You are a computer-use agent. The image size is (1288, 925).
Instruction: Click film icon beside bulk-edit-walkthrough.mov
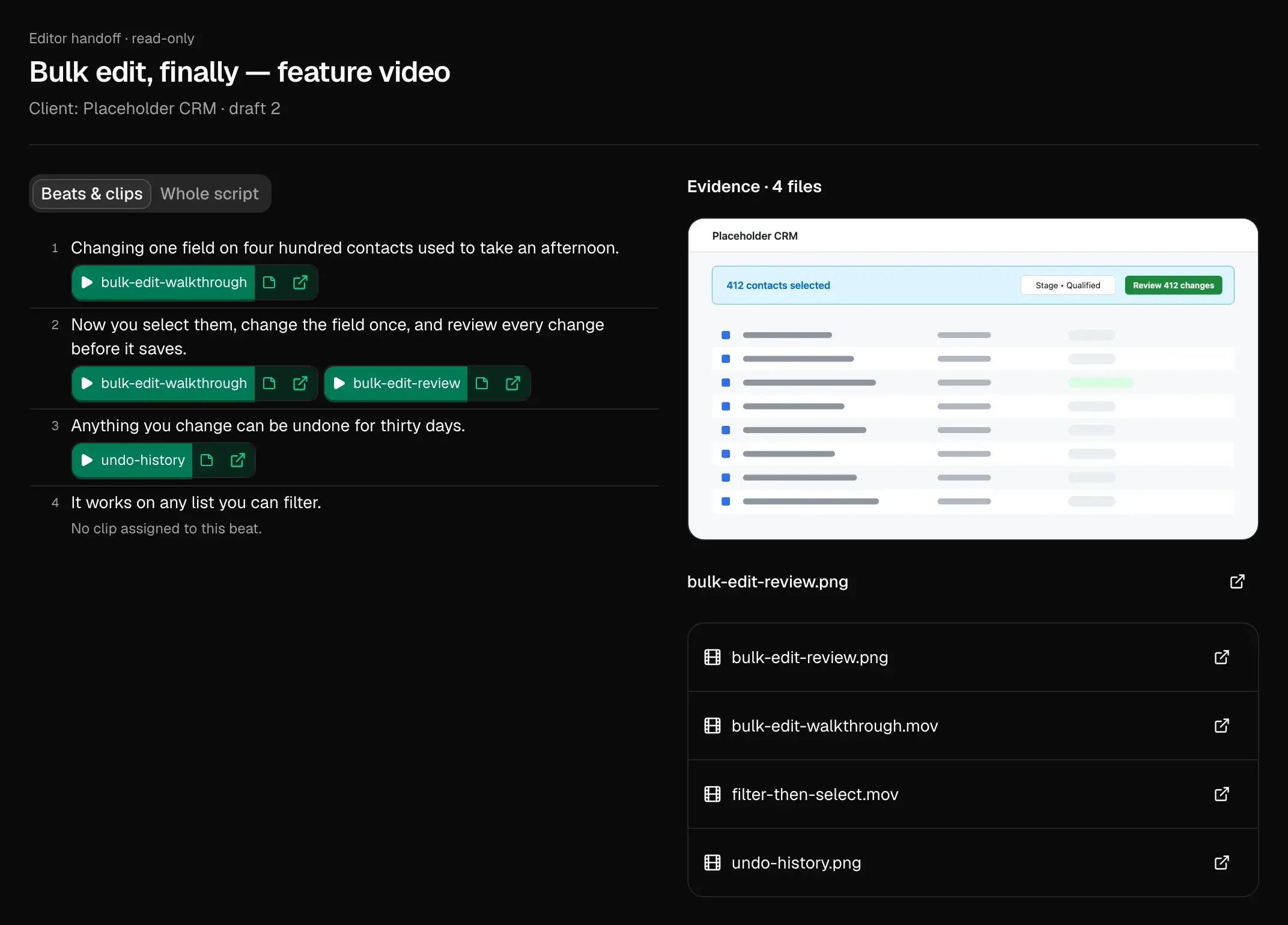coord(712,726)
